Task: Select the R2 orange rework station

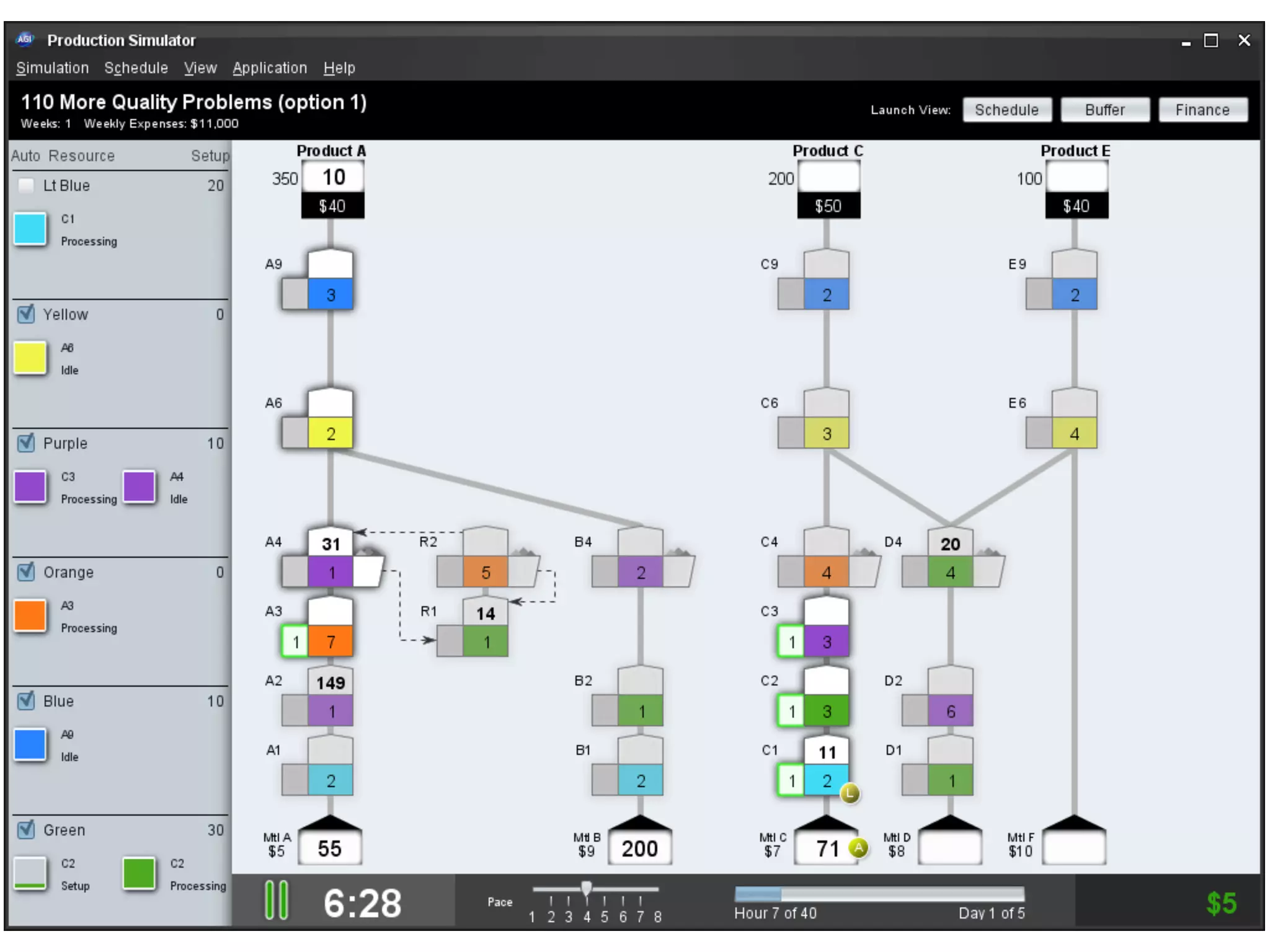Action: coord(486,572)
